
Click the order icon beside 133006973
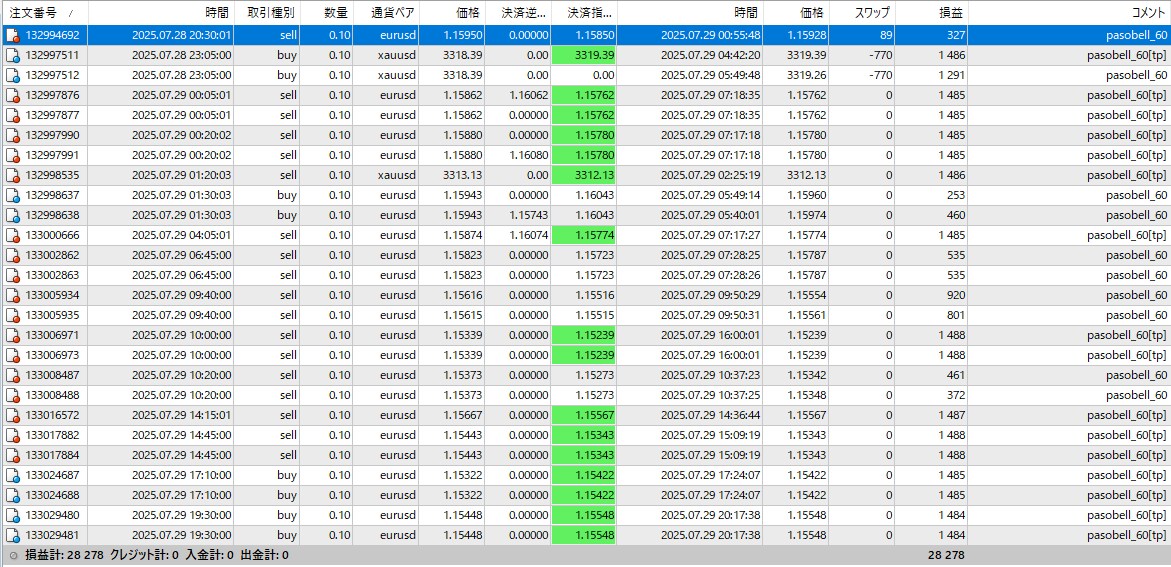tap(12, 356)
